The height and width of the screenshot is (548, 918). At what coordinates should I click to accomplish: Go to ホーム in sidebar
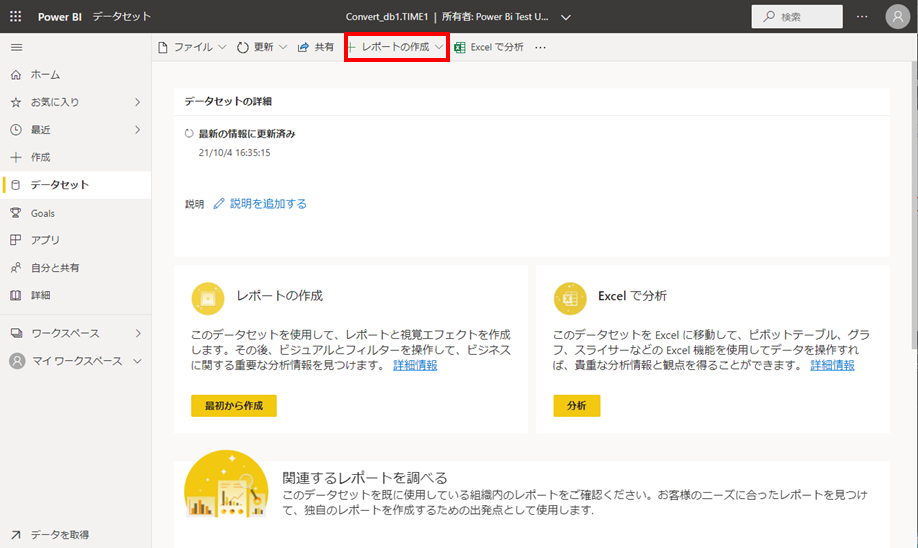point(45,75)
